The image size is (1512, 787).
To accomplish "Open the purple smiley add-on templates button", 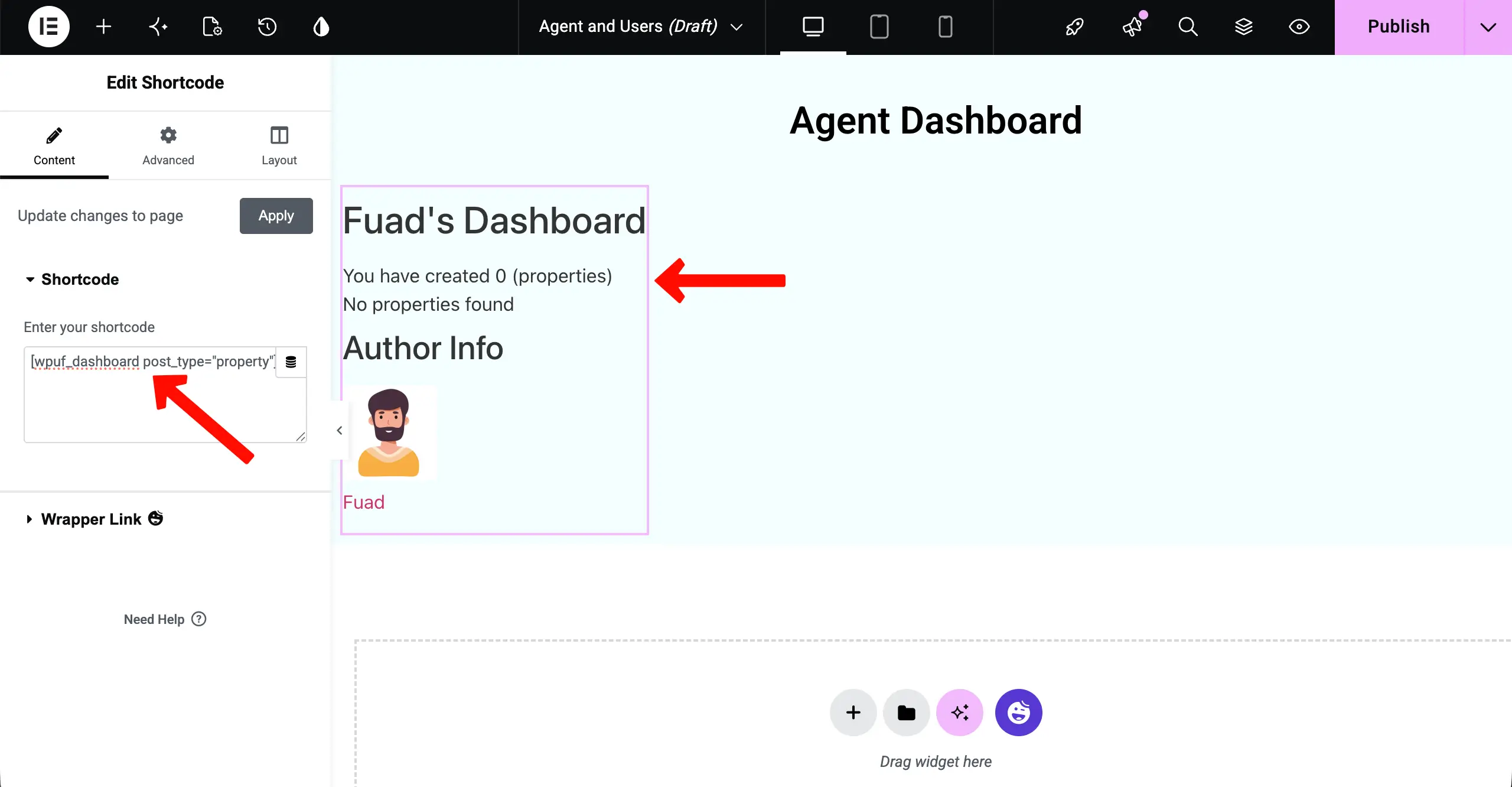I will 1019,713.
